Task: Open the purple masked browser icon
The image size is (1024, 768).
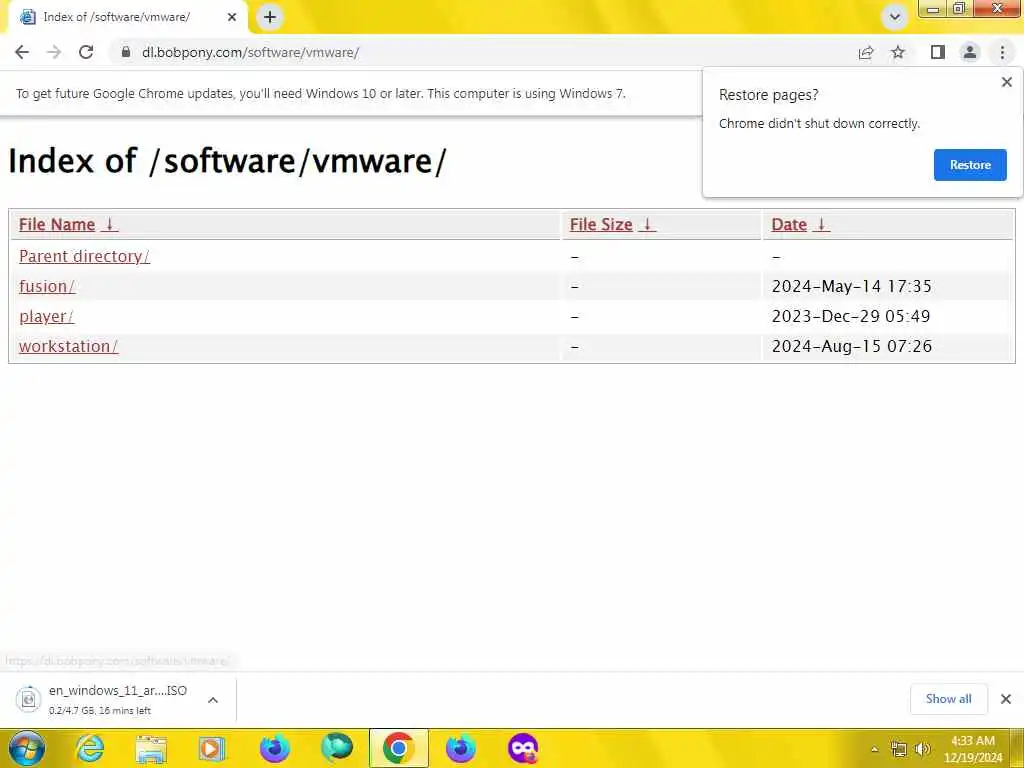Action: pos(522,748)
